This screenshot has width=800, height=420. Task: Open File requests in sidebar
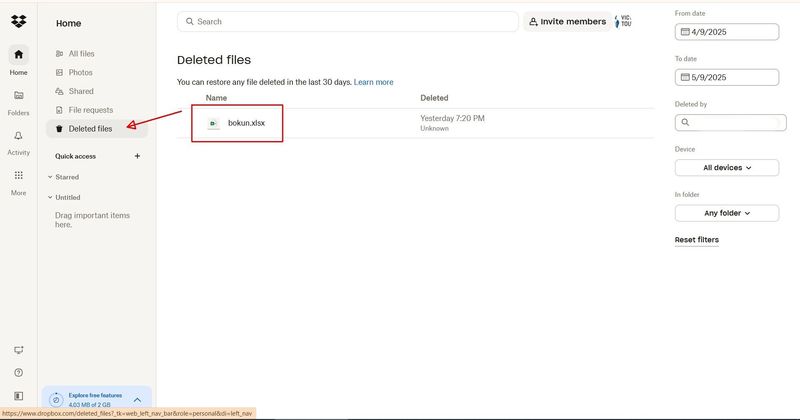point(91,110)
